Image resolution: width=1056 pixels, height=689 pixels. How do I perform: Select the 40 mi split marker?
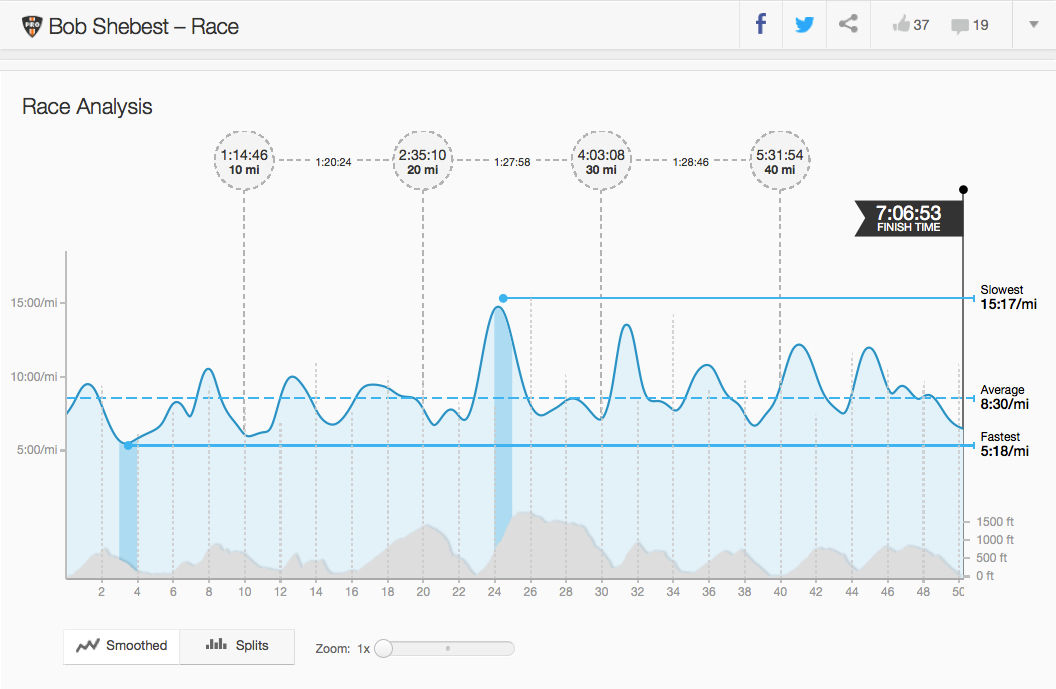[779, 160]
